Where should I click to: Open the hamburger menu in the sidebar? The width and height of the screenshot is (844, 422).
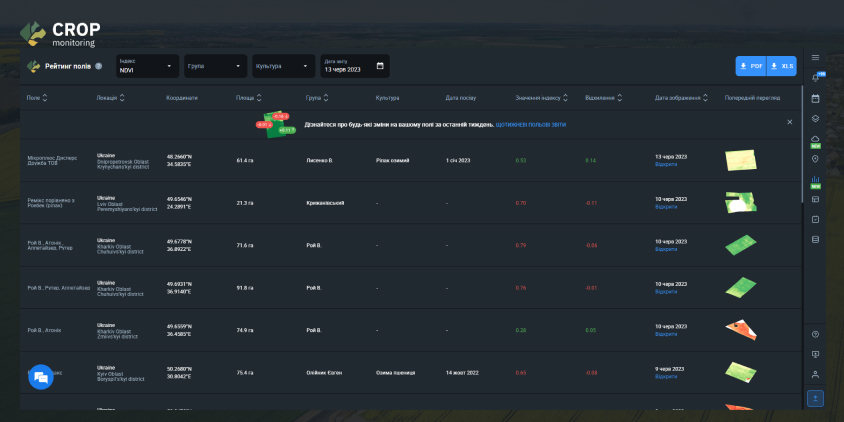click(815, 58)
